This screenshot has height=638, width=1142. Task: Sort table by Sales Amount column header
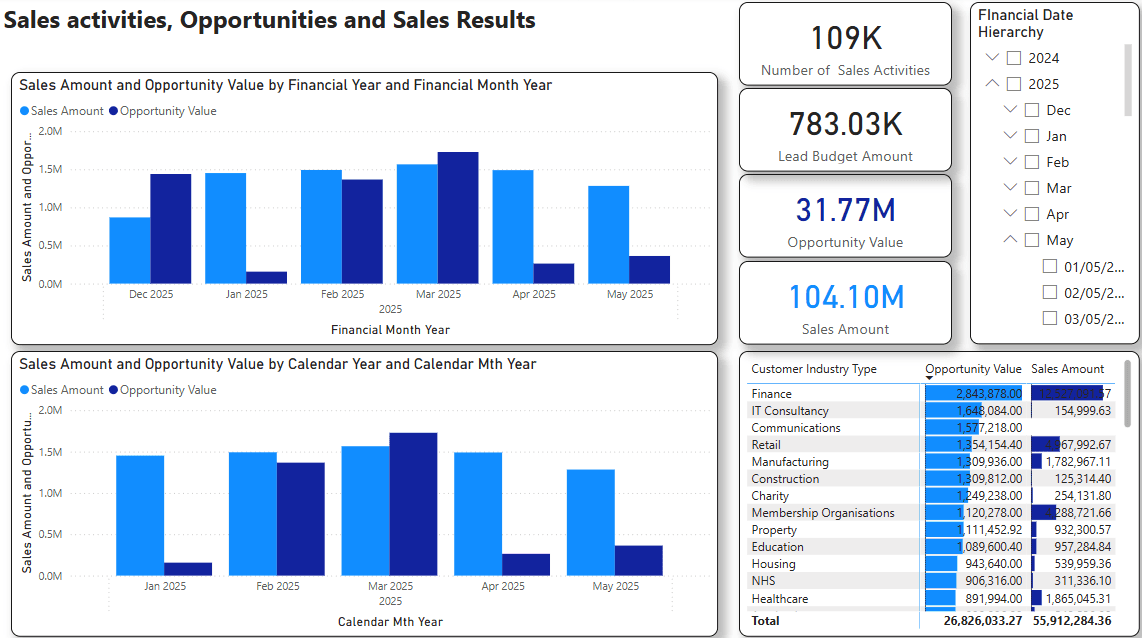pos(1067,369)
